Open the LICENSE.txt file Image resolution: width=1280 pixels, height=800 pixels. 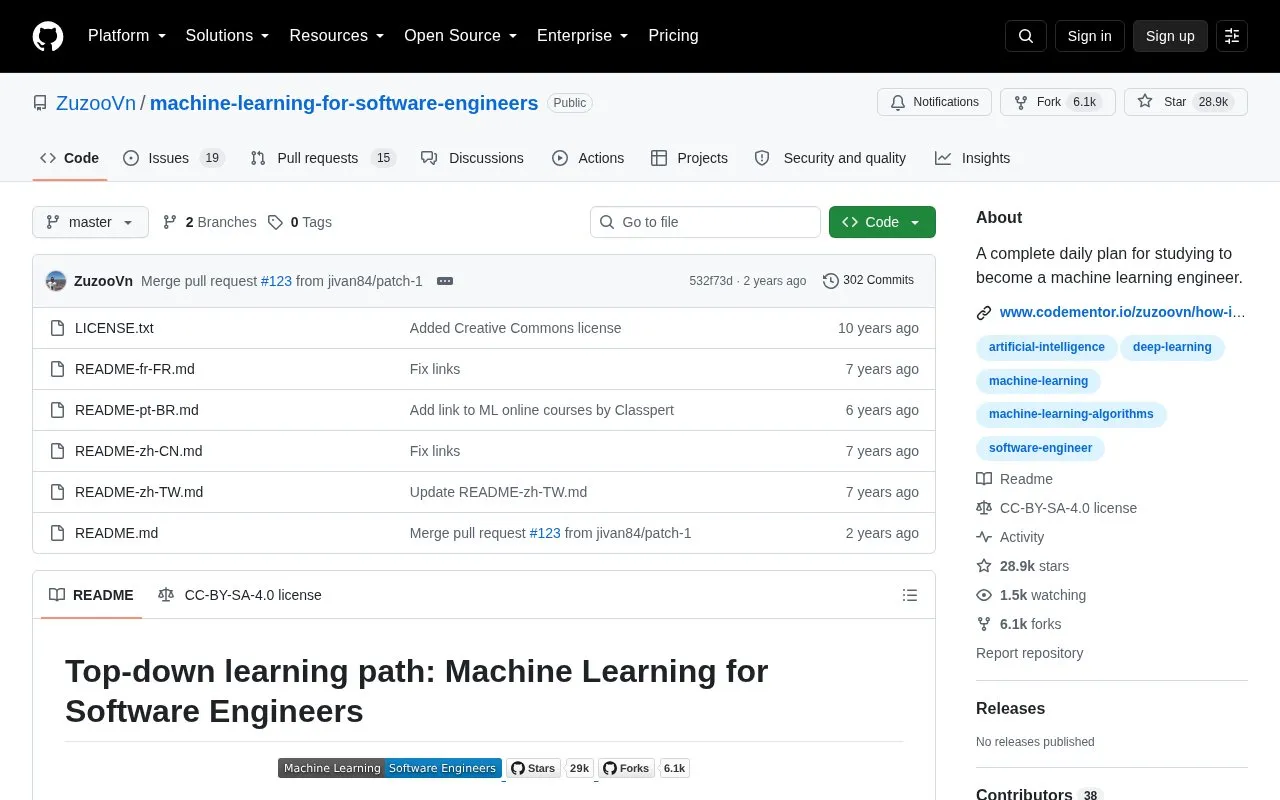click(x=114, y=328)
